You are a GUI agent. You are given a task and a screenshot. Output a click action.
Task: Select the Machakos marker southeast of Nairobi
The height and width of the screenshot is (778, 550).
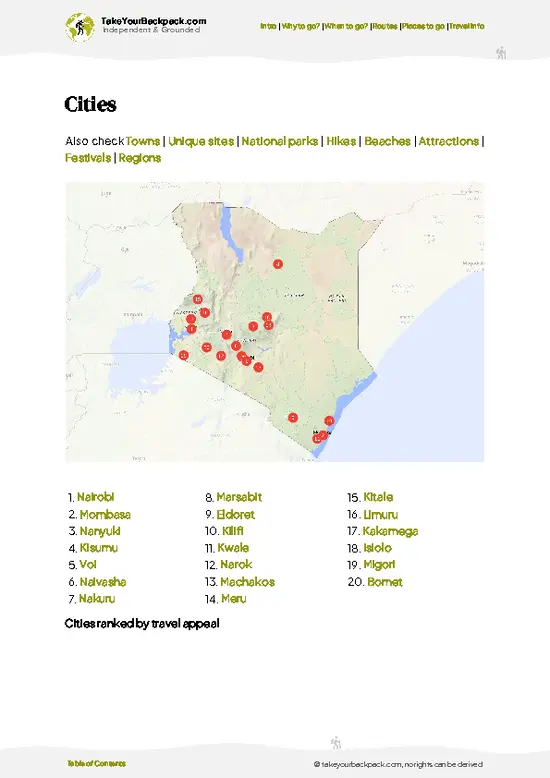pyautogui.click(x=258, y=367)
